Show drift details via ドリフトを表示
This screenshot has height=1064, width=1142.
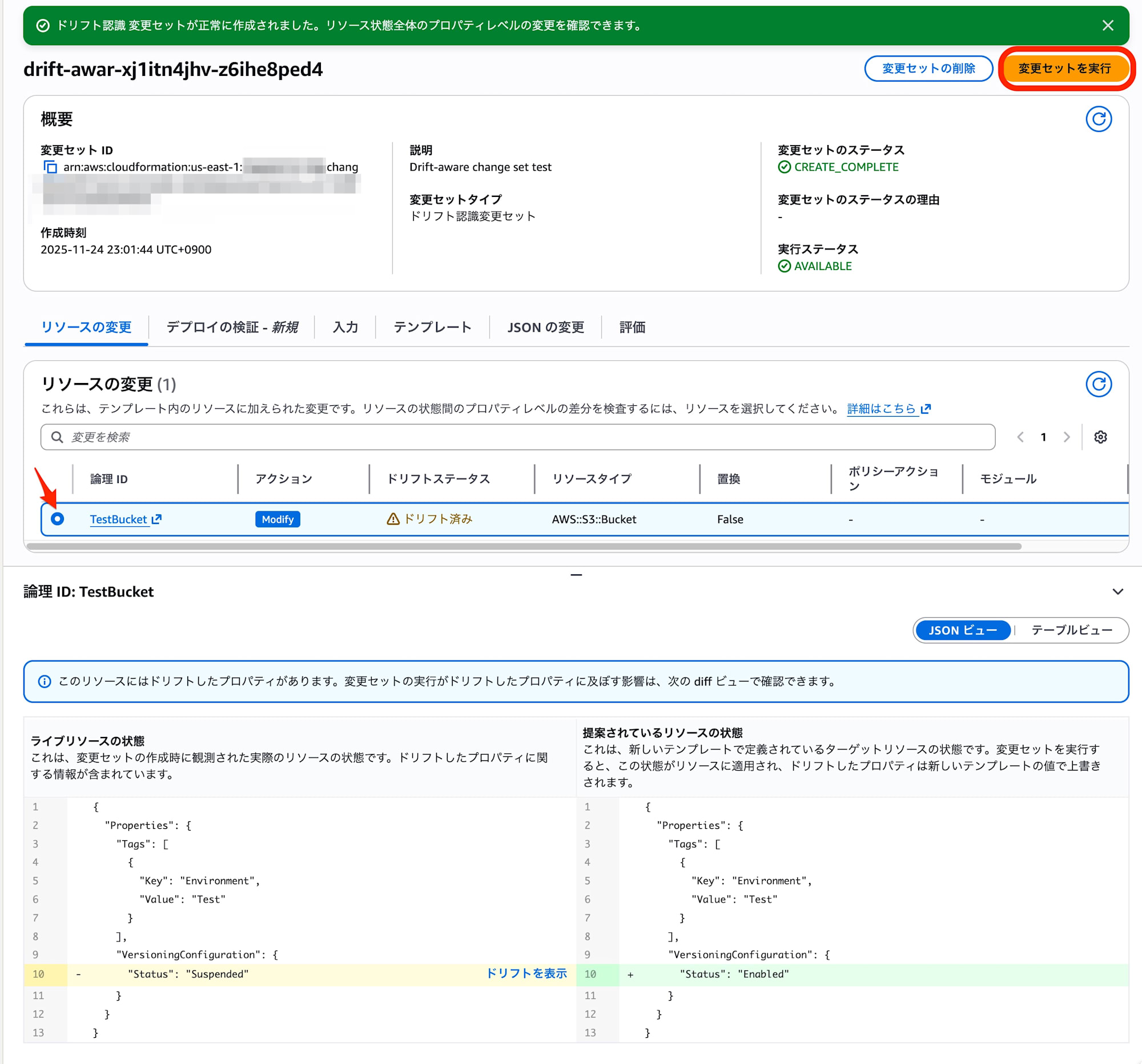526,974
